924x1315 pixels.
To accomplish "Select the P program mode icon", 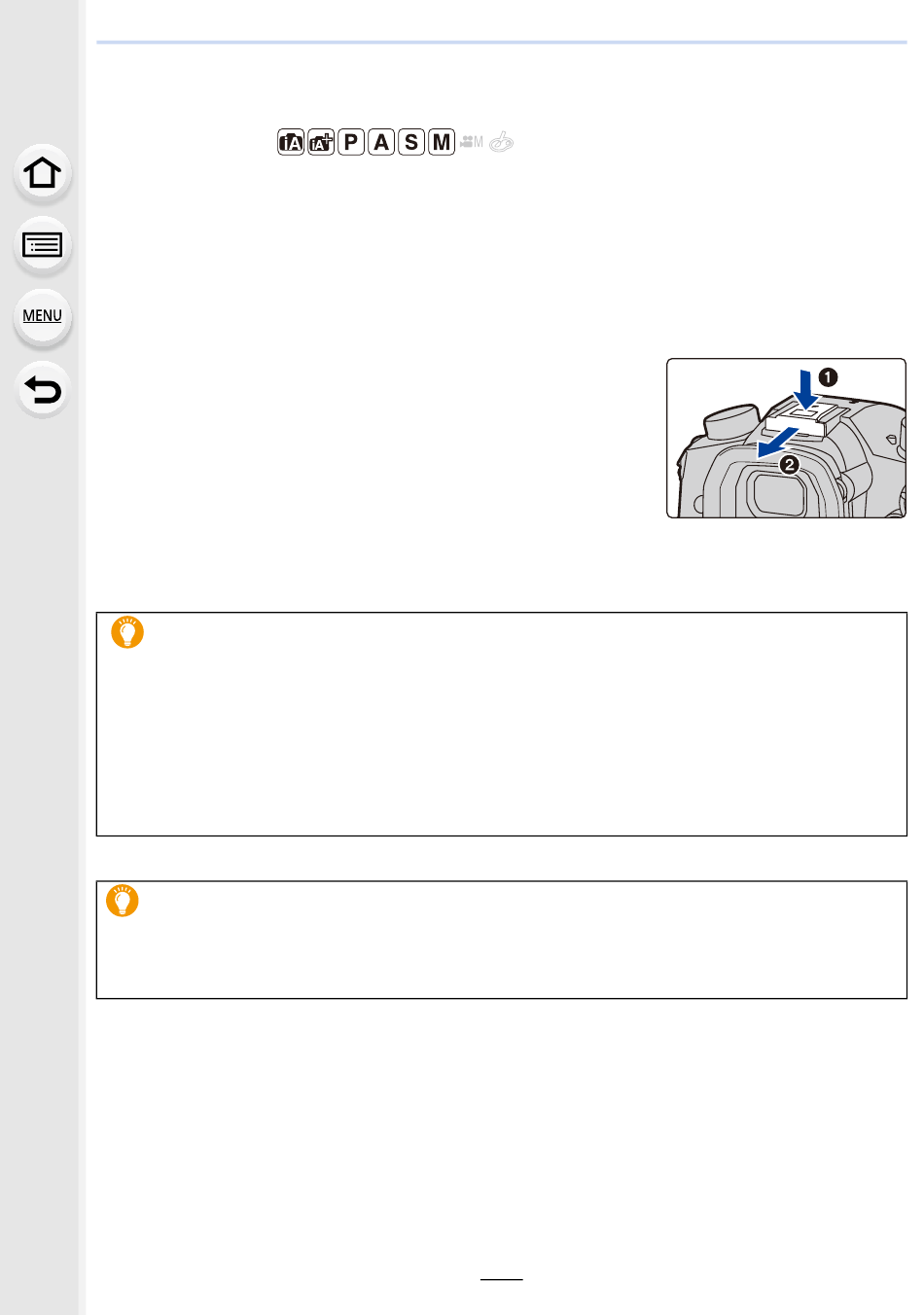I will 351,142.
